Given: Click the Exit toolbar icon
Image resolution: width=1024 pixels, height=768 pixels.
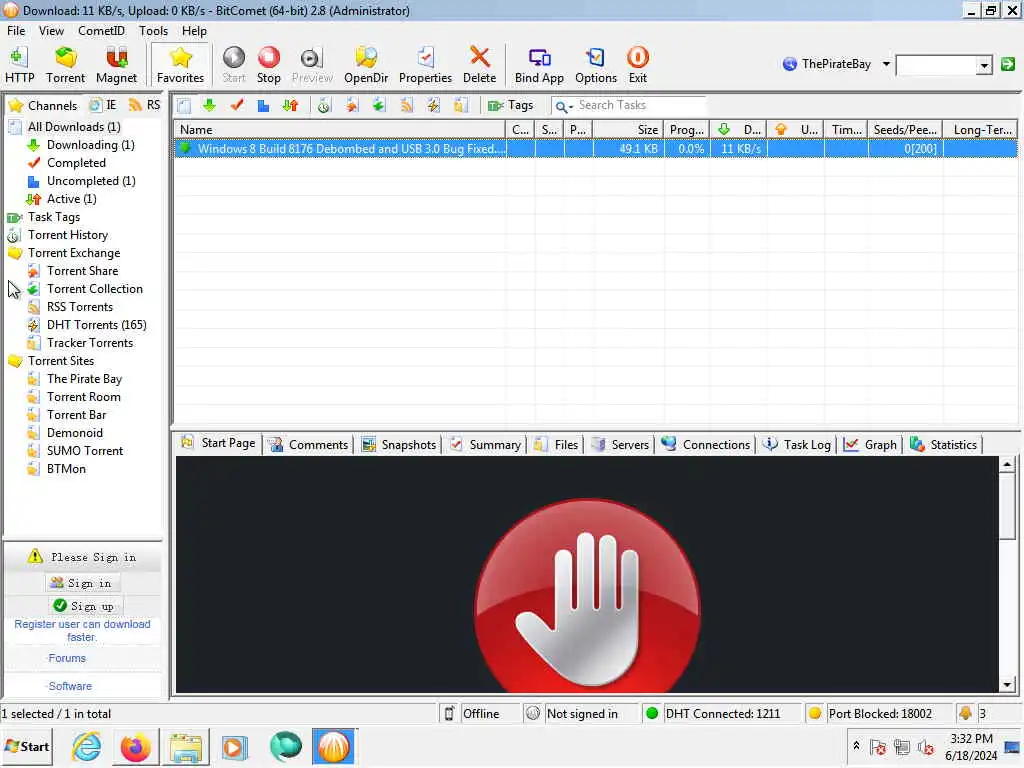Looking at the screenshot, I should coord(637,65).
